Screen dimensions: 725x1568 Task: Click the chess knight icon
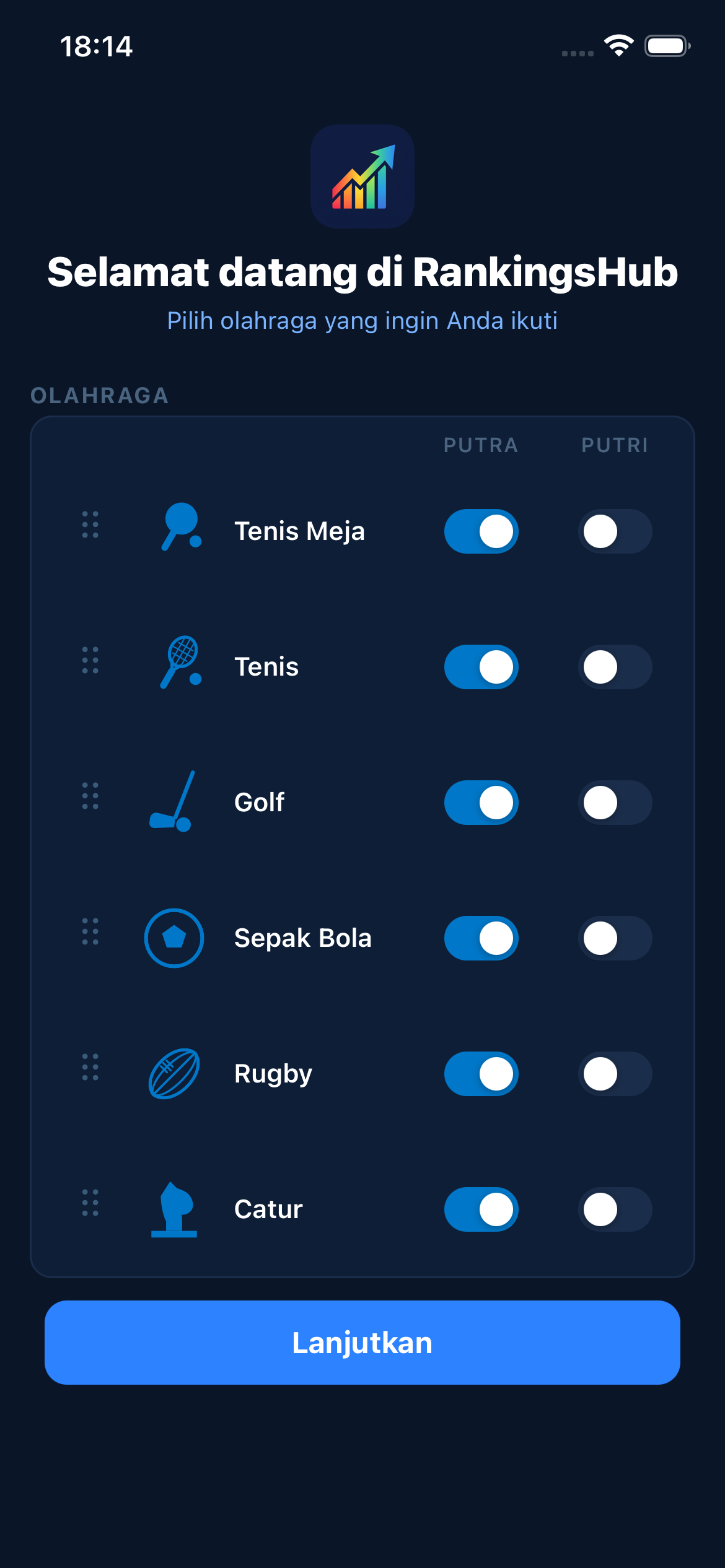[x=174, y=1209]
